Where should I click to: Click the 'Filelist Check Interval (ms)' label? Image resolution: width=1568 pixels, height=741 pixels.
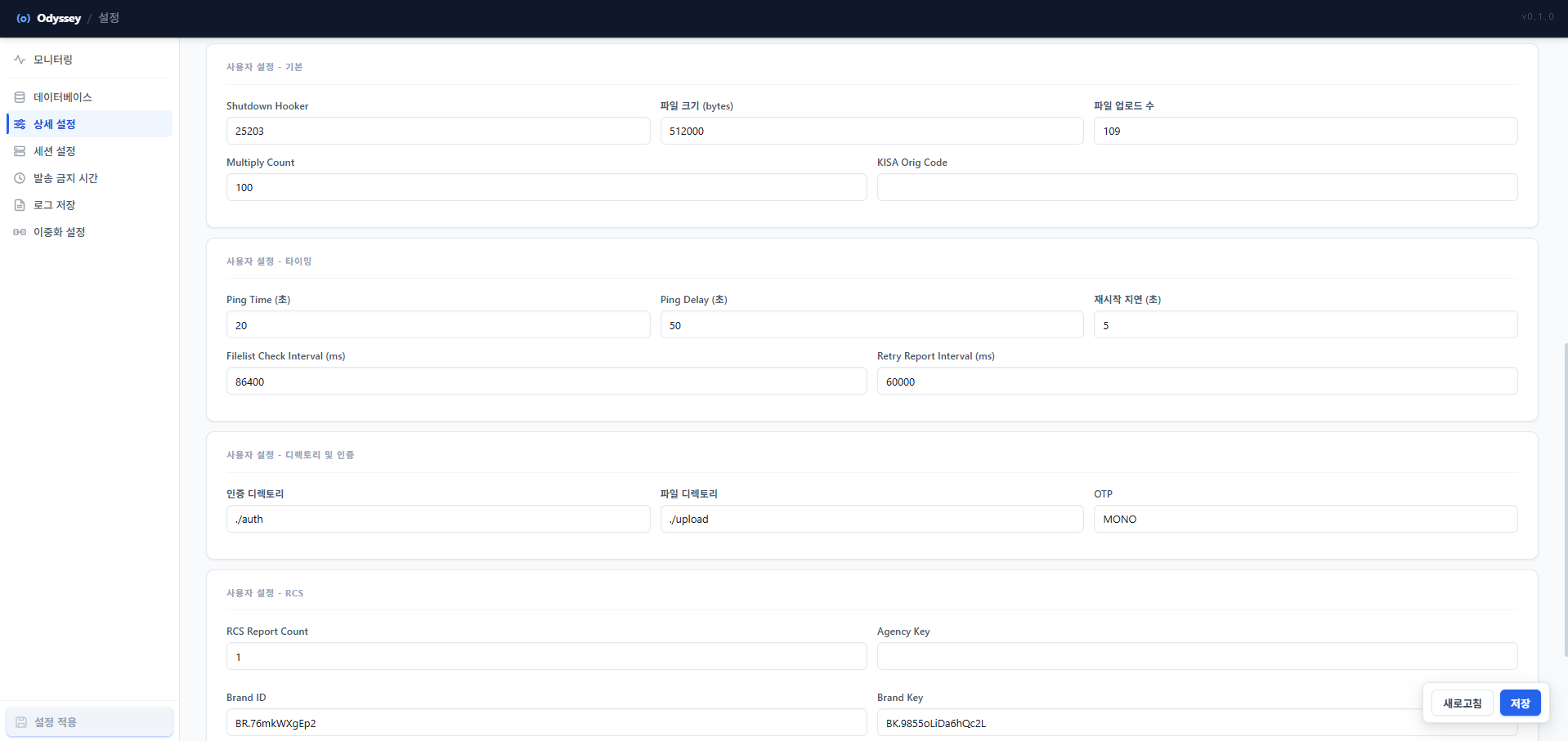[x=286, y=356]
